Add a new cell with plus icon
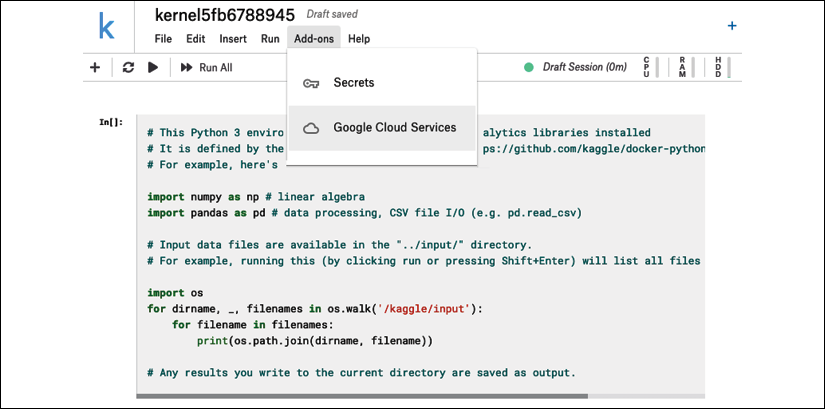Image resolution: width=825 pixels, height=409 pixels. [95, 67]
